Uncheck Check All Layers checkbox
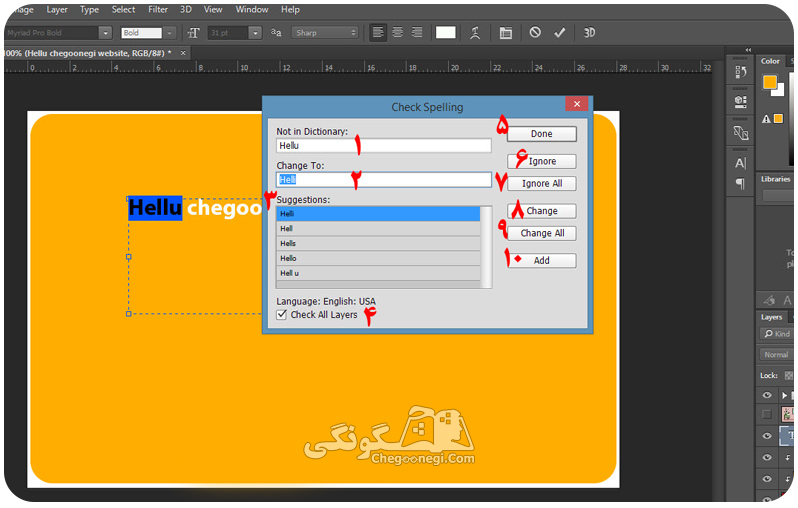798x508 pixels. coord(281,315)
